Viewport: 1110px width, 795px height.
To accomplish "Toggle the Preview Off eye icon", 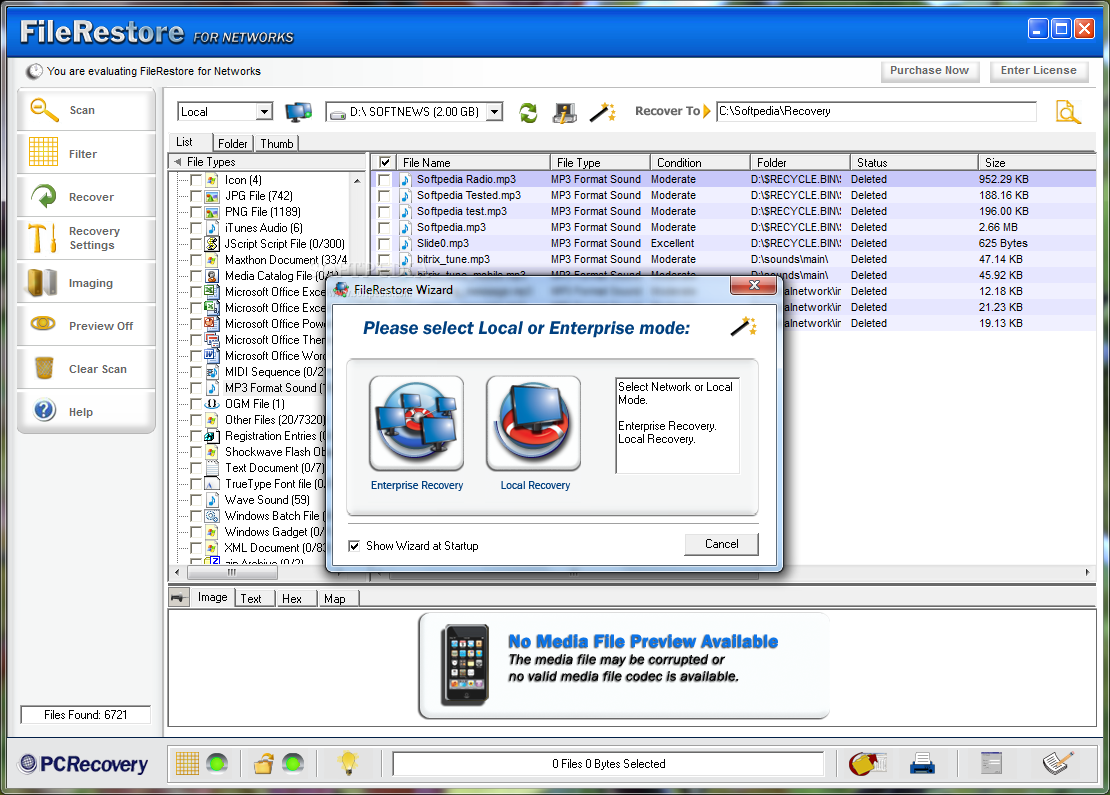I will (x=43, y=324).
